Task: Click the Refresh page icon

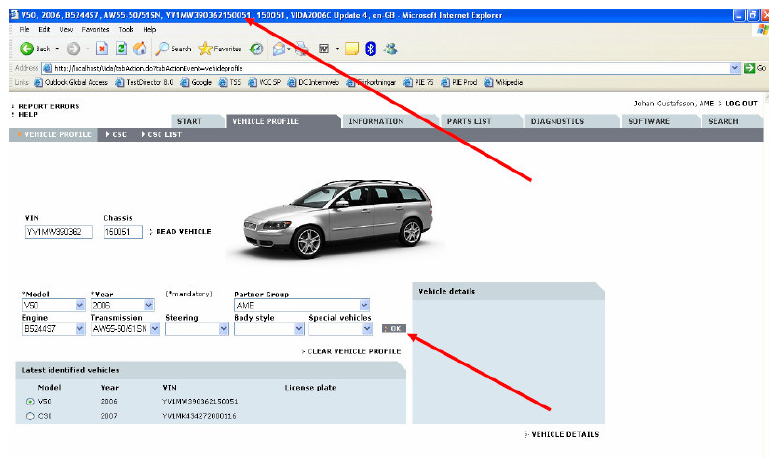Action: click(121, 48)
